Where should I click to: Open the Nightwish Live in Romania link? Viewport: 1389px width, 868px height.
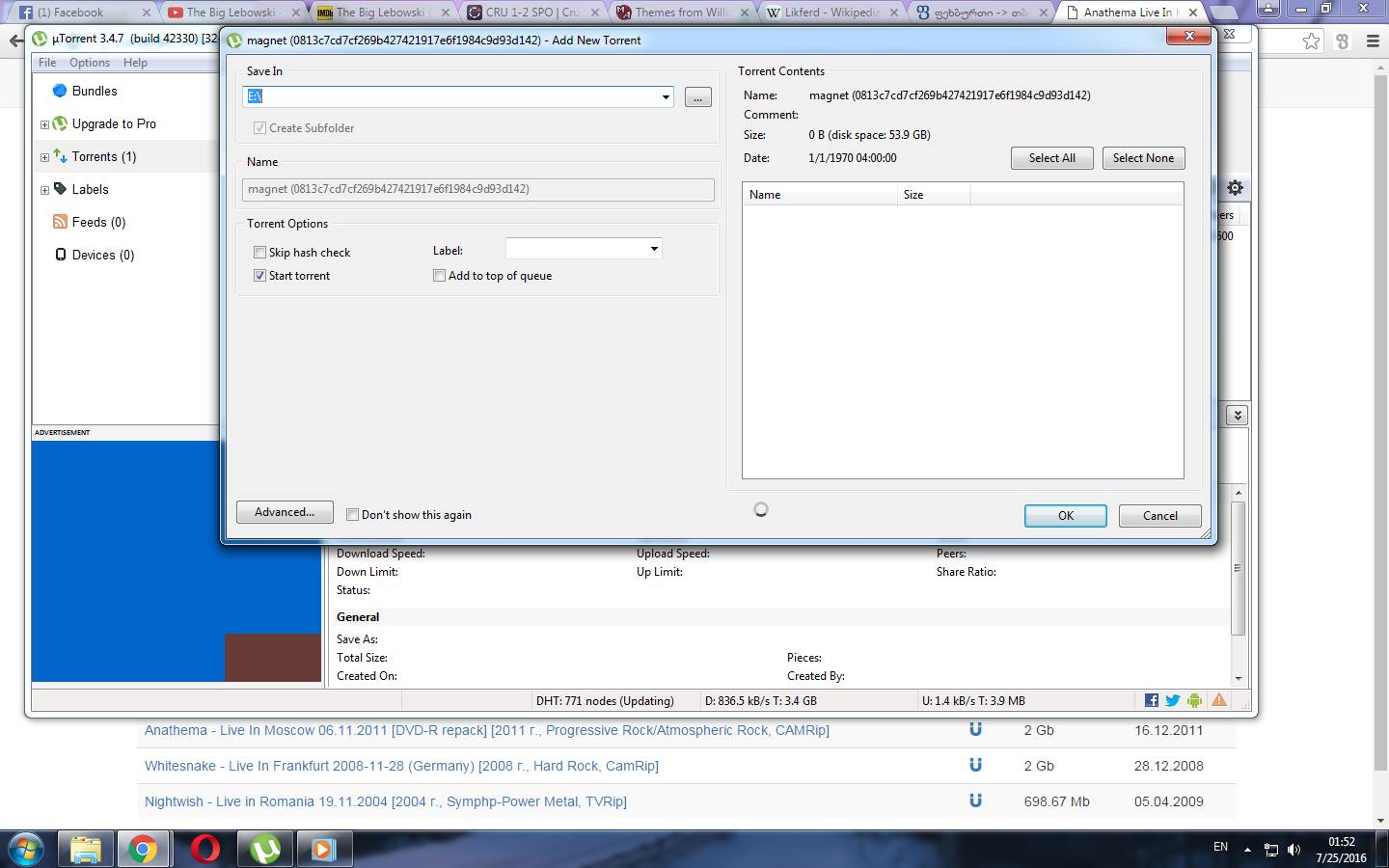(386, 801)
